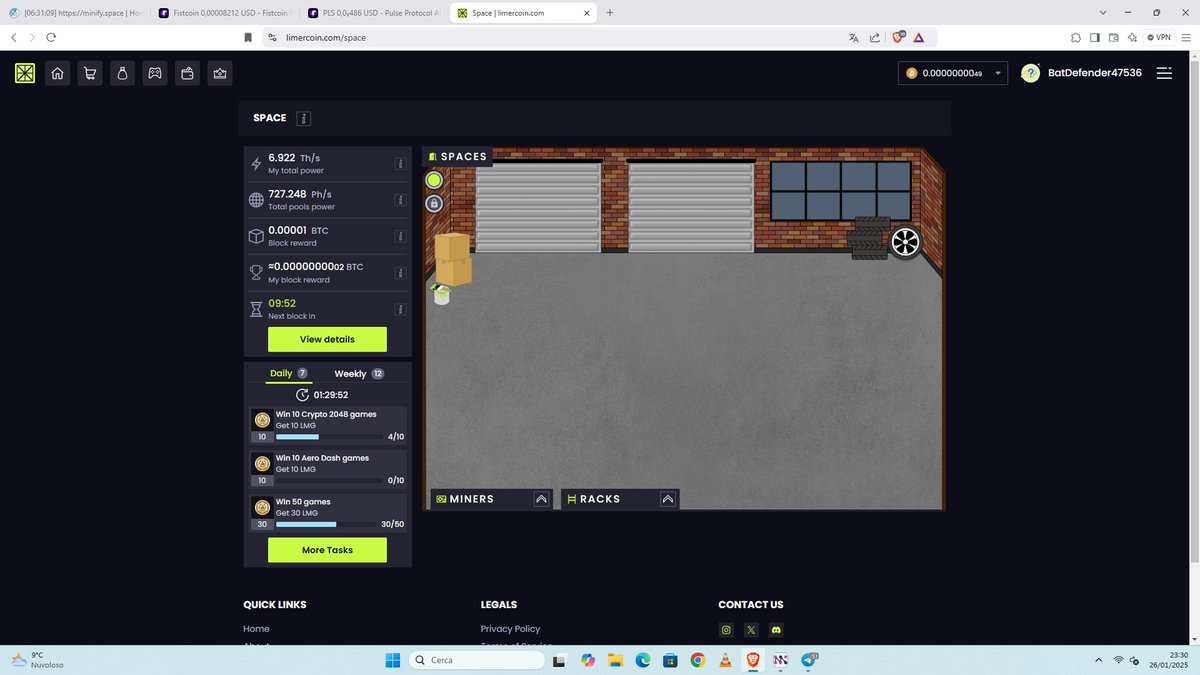
Task: Open the wallet icon in navbar
Action: pos(187,73)
